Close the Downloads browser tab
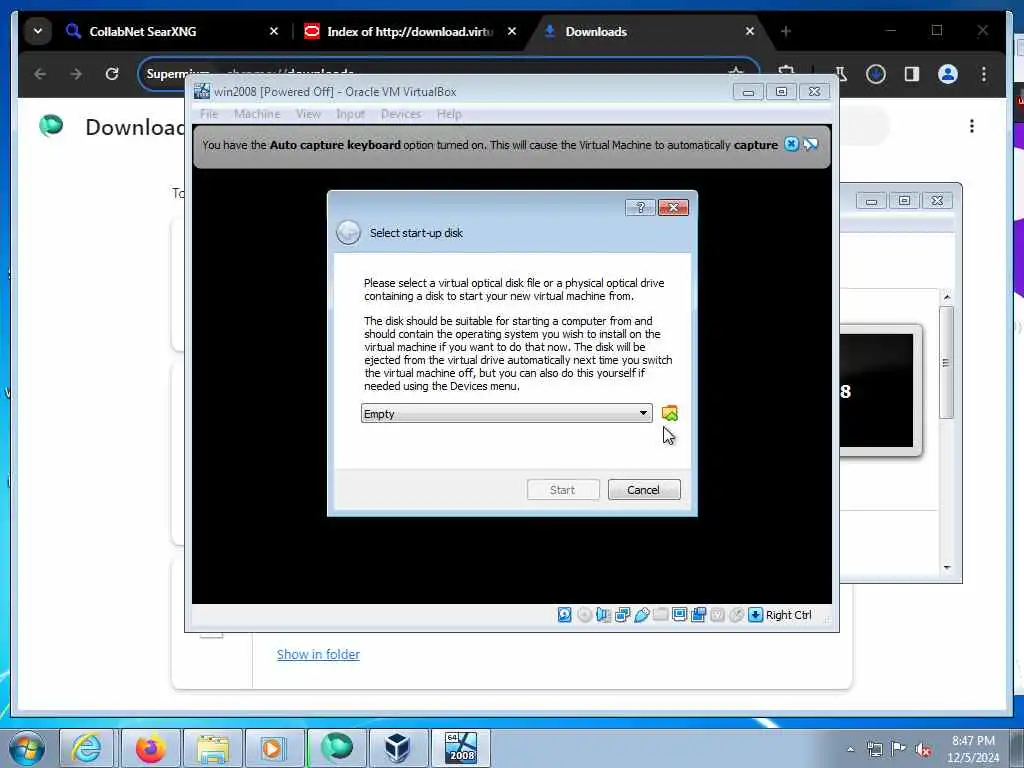The image size is (1024, 768). coord(750,31)
